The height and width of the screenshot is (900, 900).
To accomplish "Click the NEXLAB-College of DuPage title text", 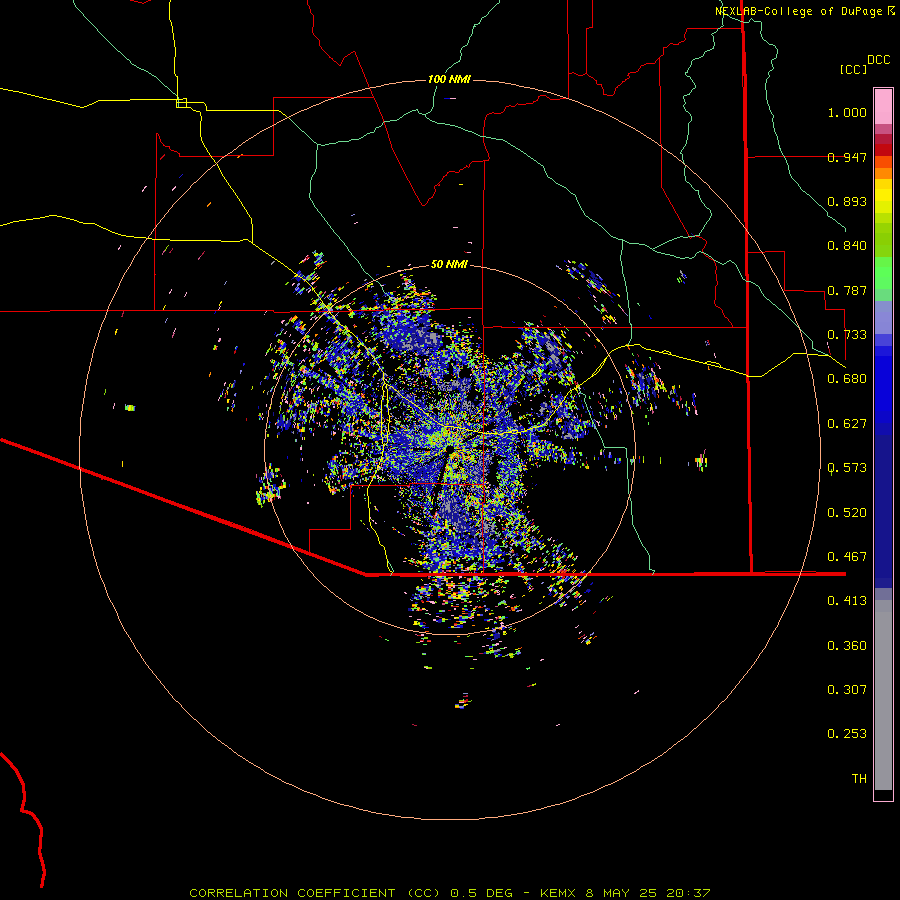I will 798,11.
